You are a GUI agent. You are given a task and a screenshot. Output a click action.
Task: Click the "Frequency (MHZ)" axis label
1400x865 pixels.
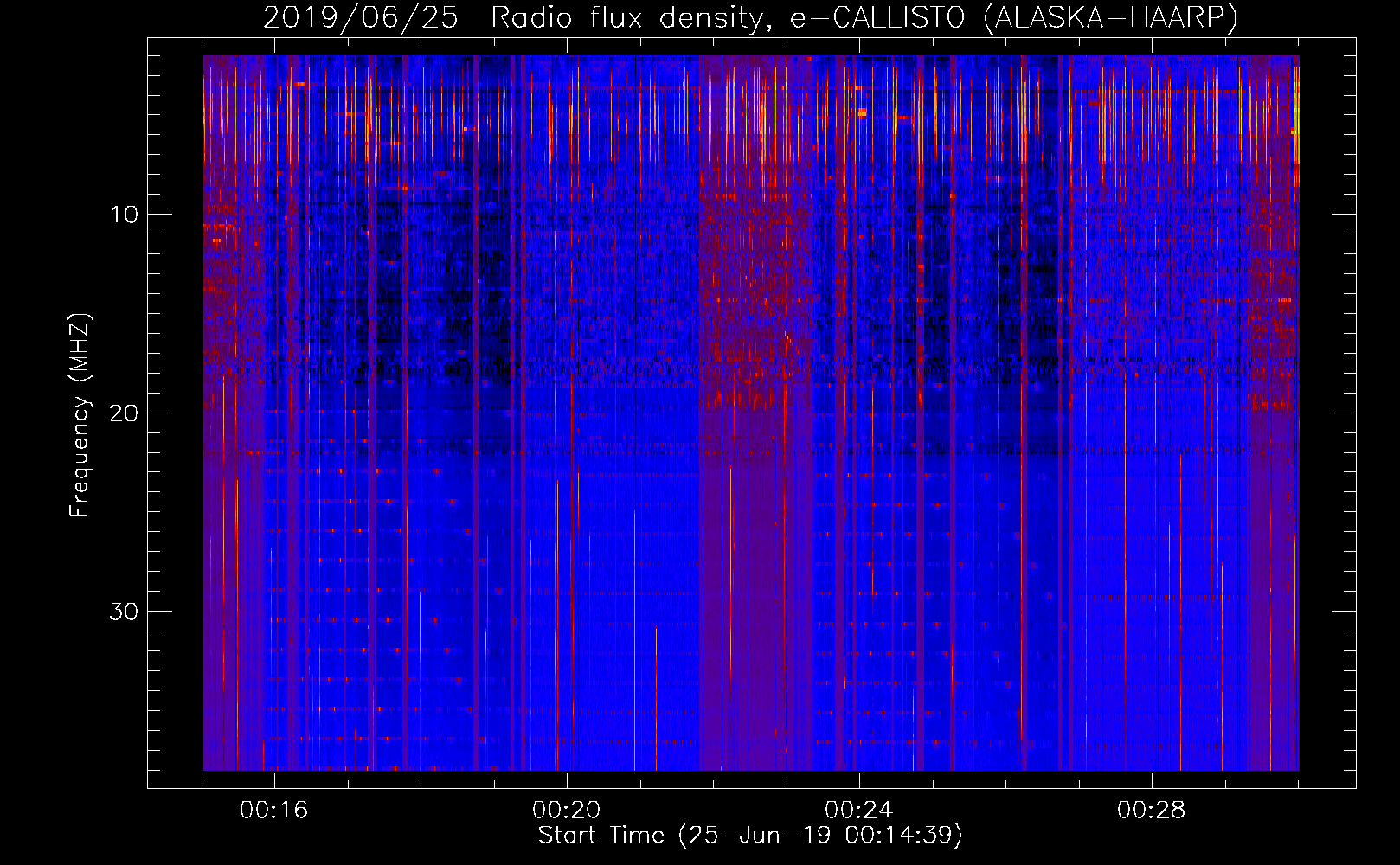pos(80,414)
